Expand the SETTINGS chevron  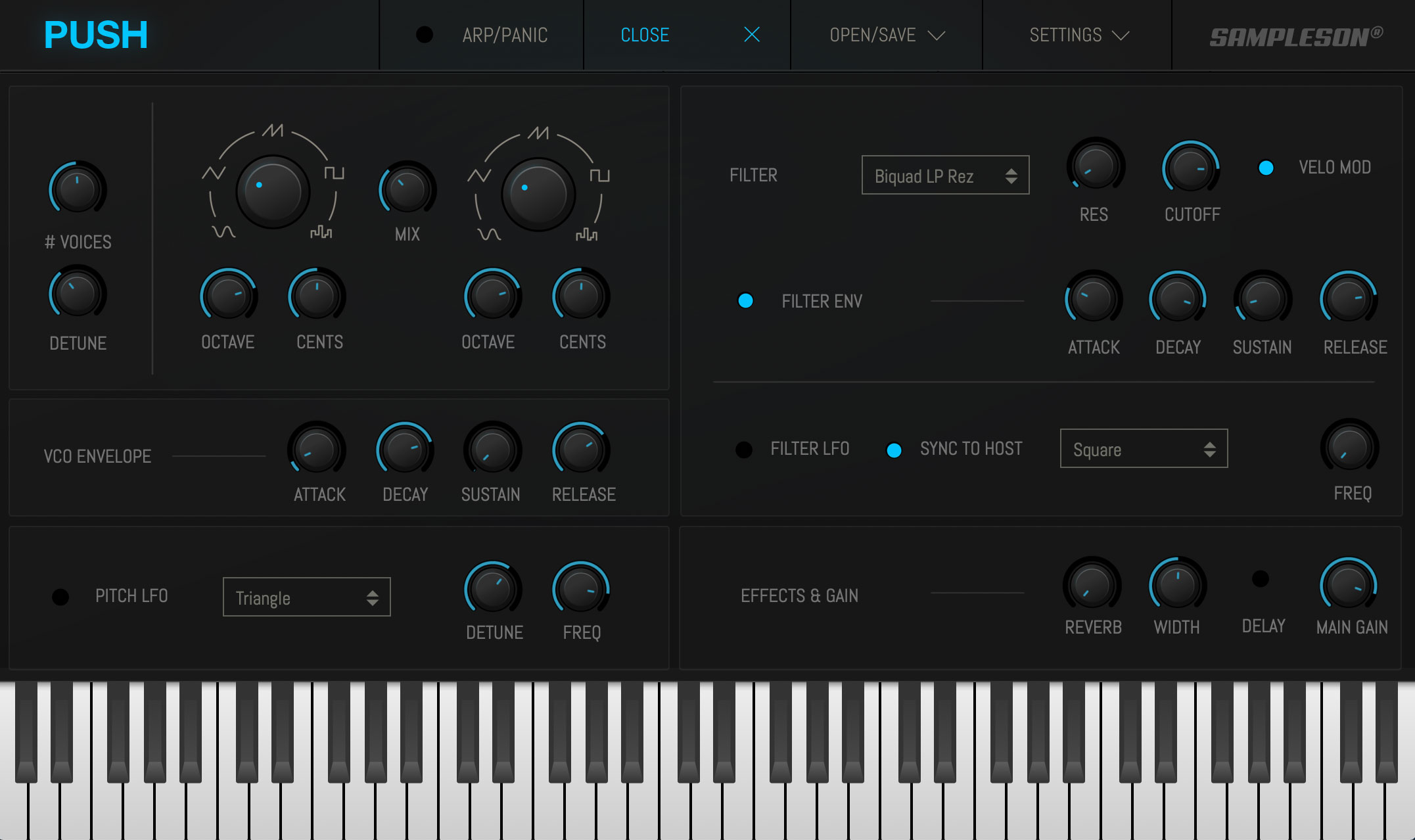coord(1120,35)
